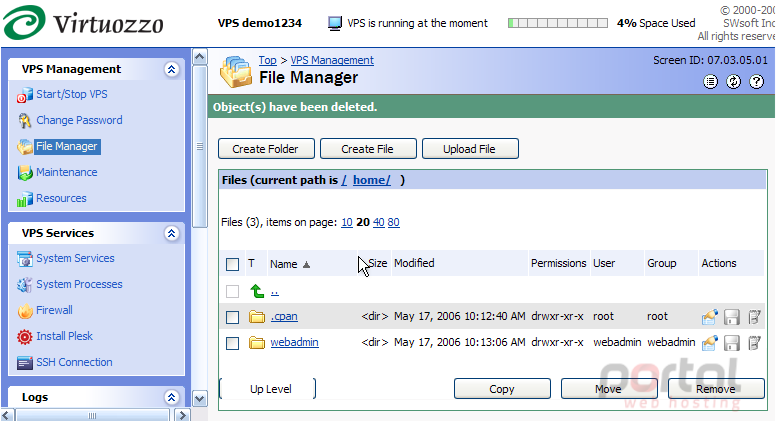Click the help question mark icon
This screenshot has height=422, width=776.
tap(756, 82)
